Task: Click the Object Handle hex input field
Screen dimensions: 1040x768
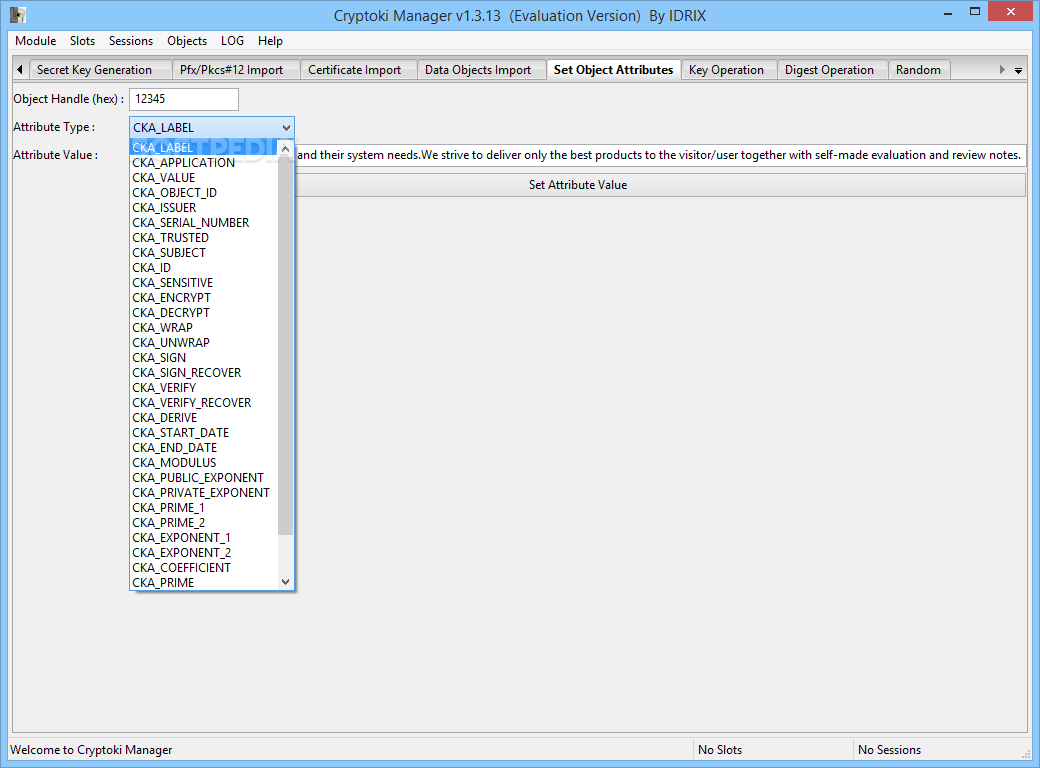Action: (184, 99)
